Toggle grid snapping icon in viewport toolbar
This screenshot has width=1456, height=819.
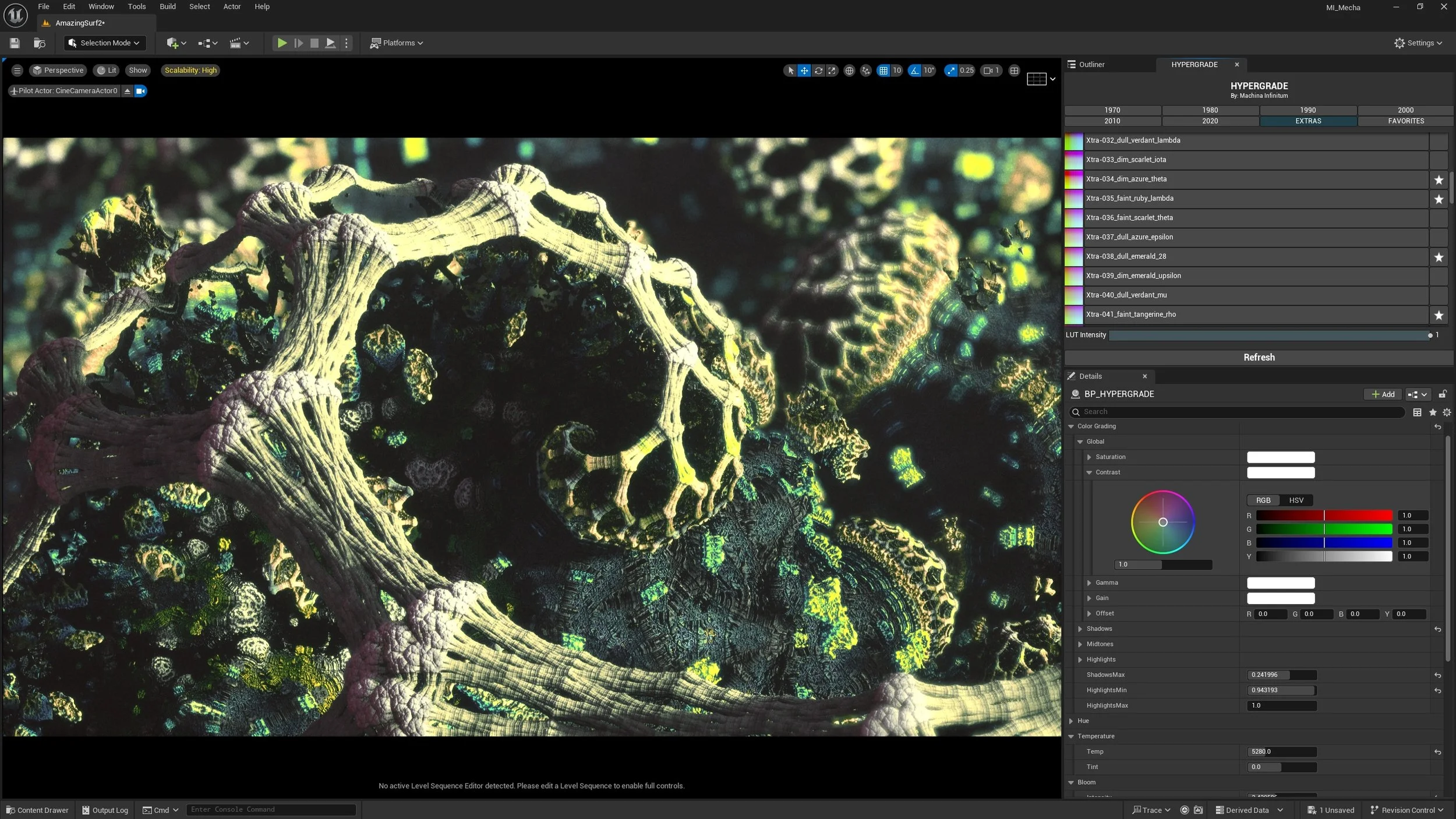(884, 70)
